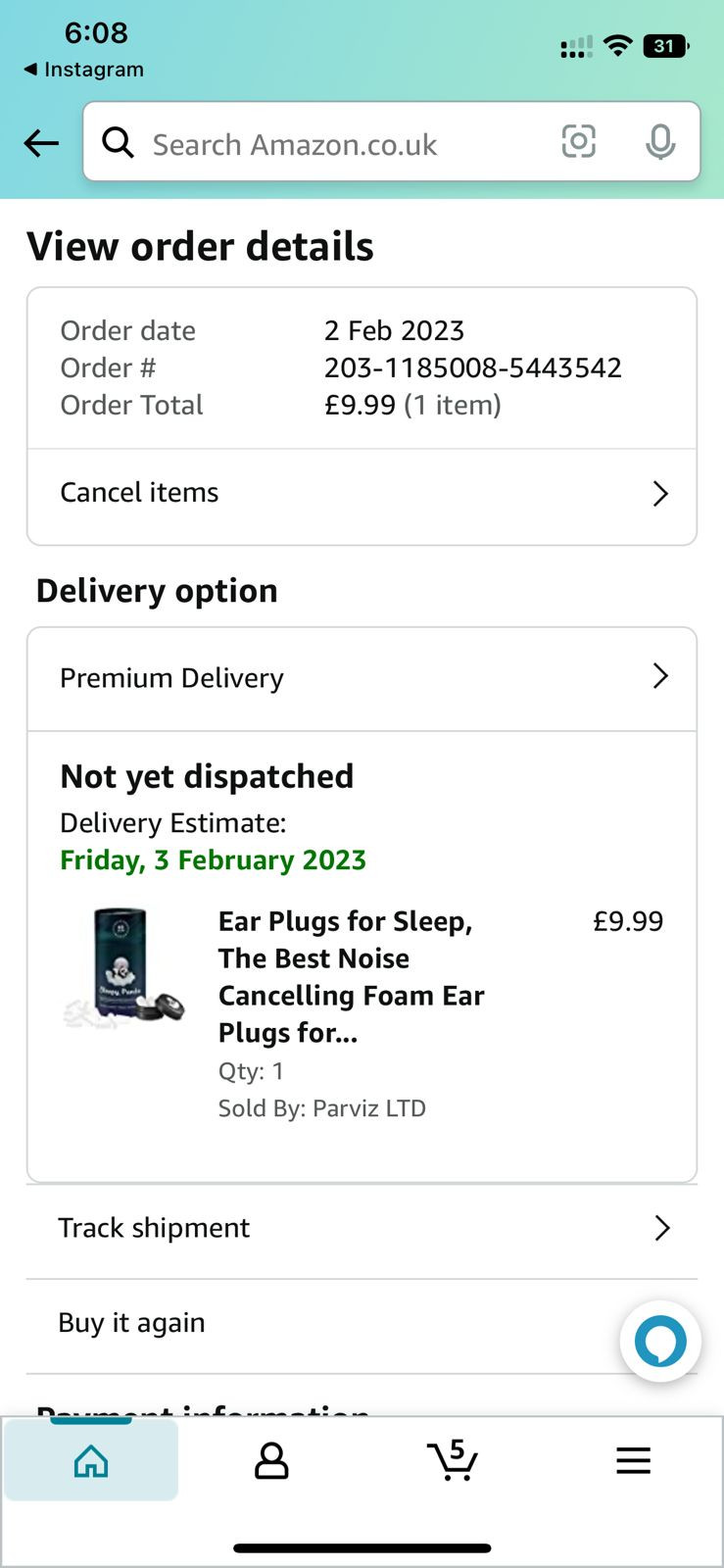Open camera lens scan search

(x=578, y=142)
